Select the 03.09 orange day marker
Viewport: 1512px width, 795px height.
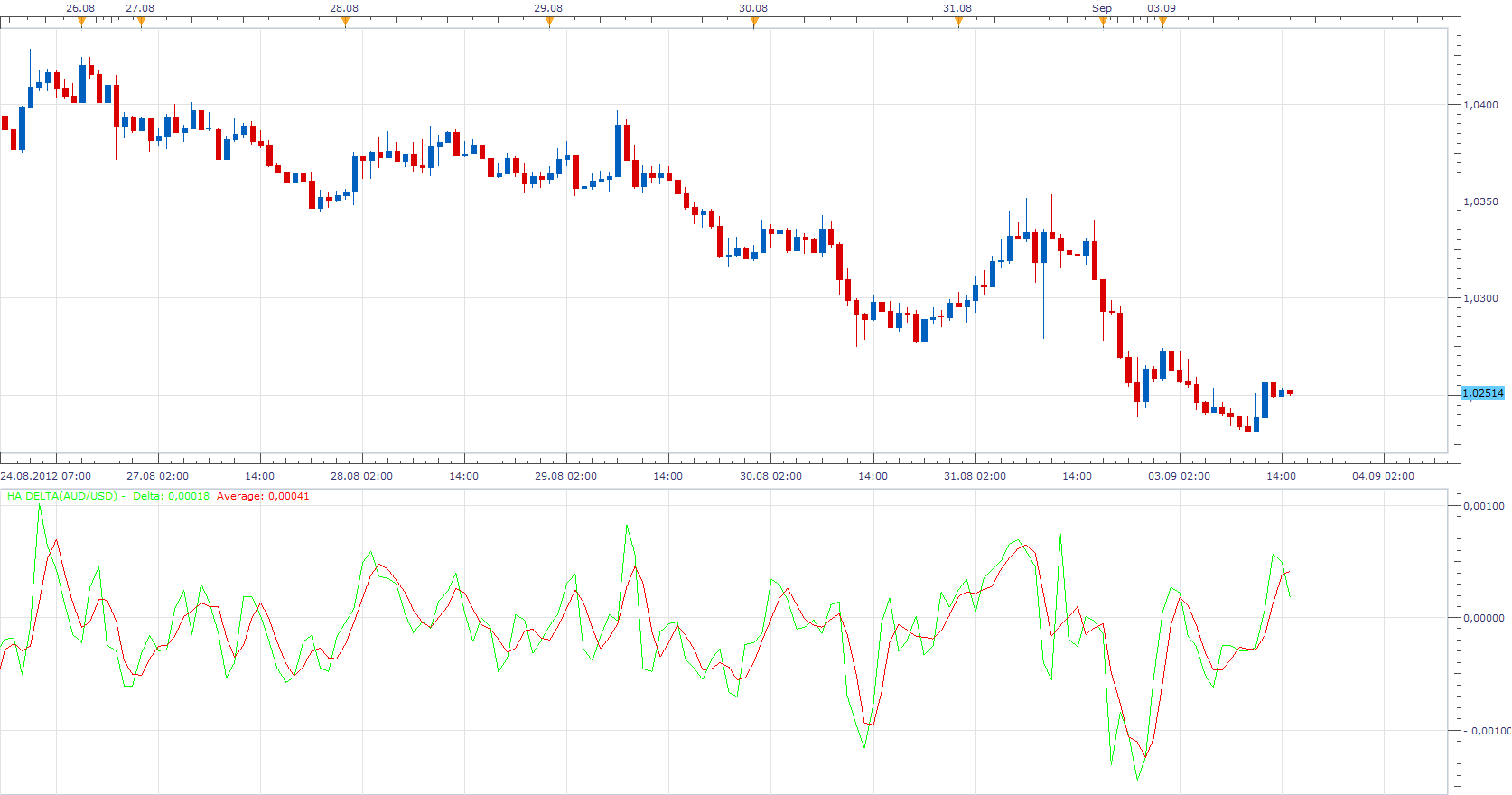1162,23
